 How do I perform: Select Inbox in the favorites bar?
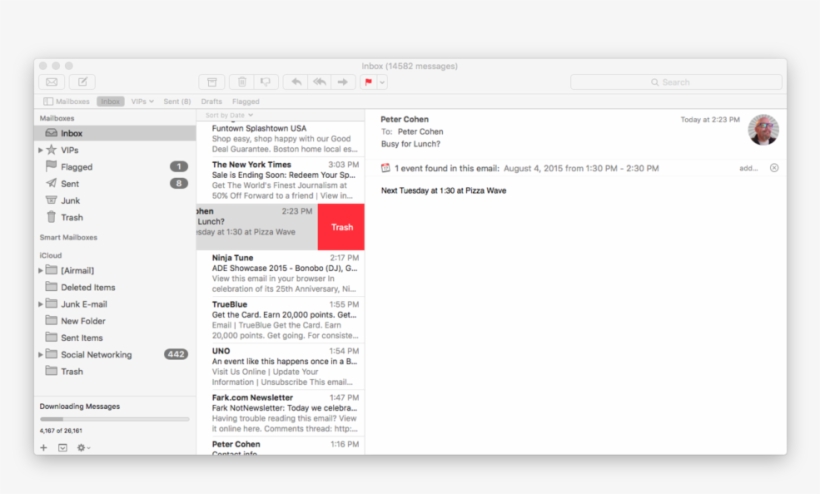pyautogui.click(x=110, y=101)
